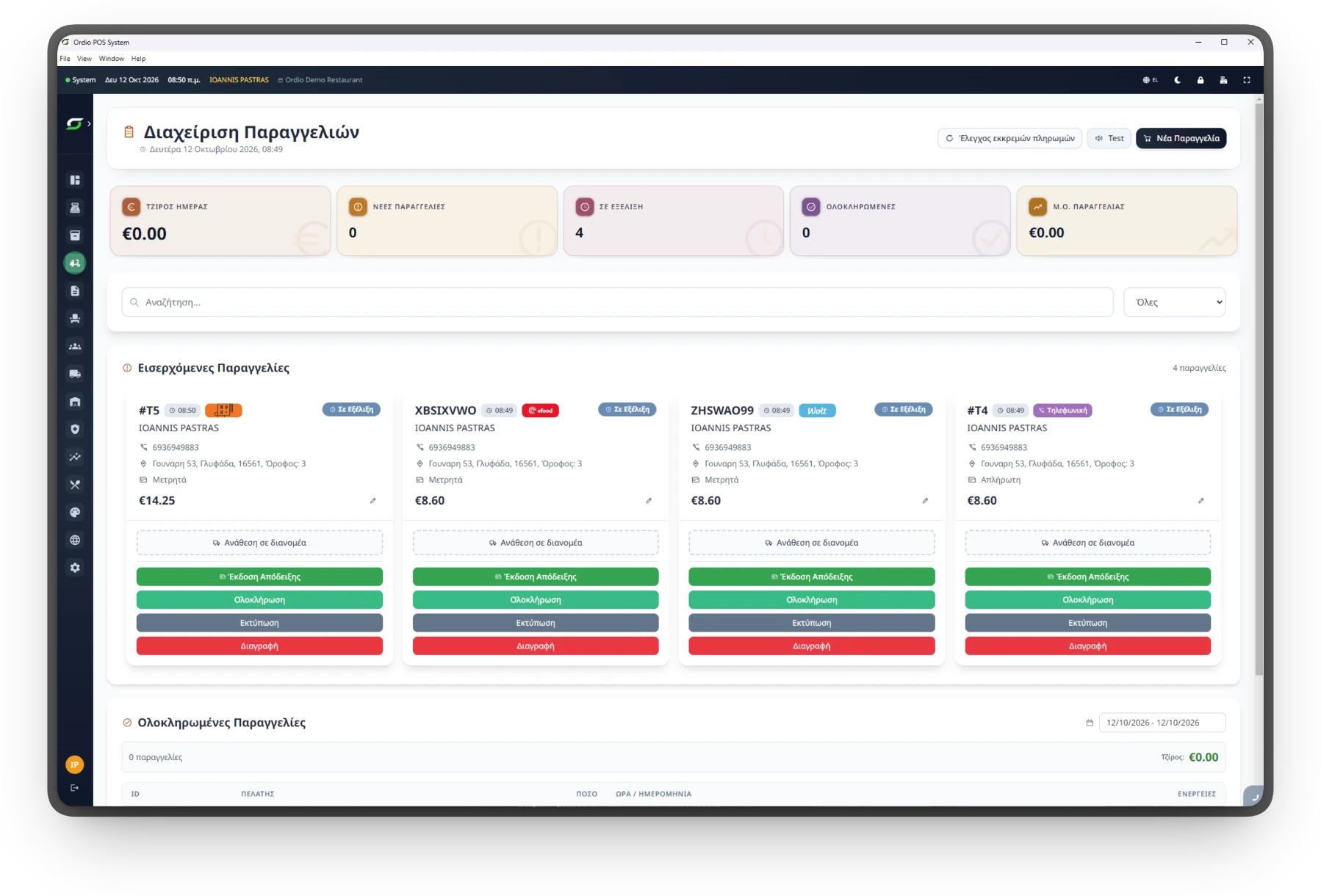Click the 'Νέα Παραγγελία' button

(x=1181, y=138)
